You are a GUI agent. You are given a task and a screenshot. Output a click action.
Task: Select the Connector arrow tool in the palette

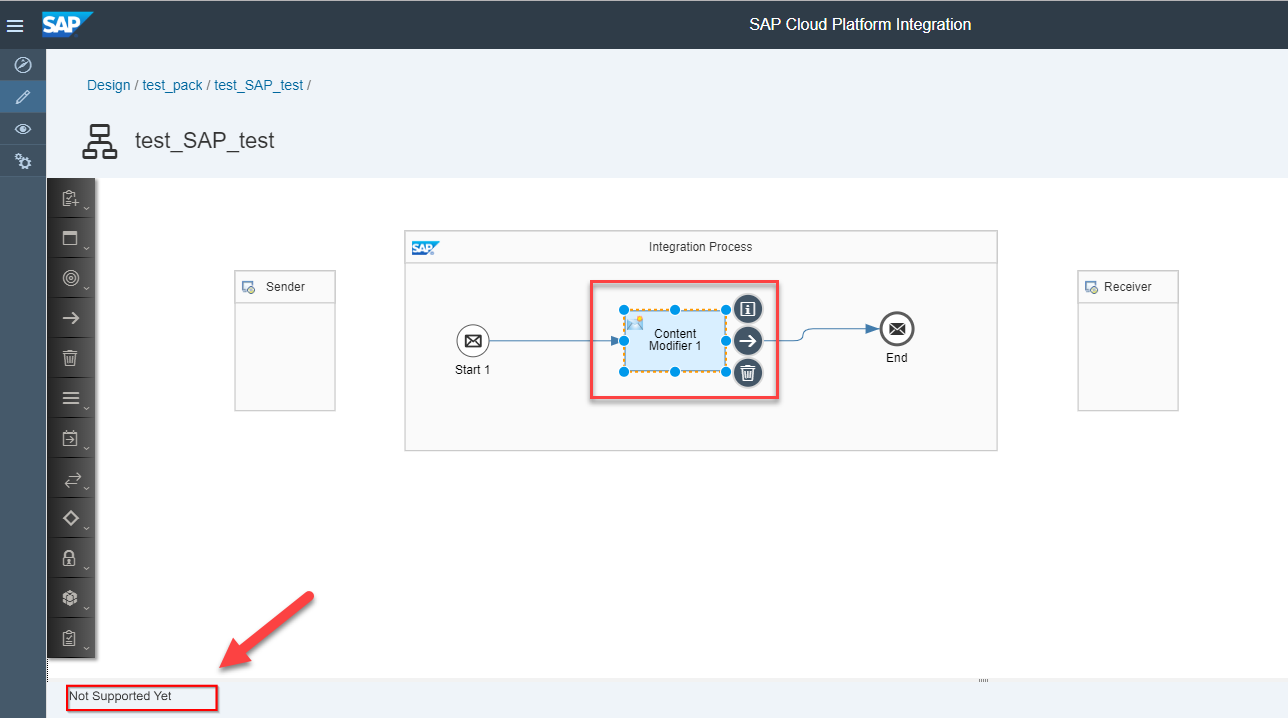[71, 318]
